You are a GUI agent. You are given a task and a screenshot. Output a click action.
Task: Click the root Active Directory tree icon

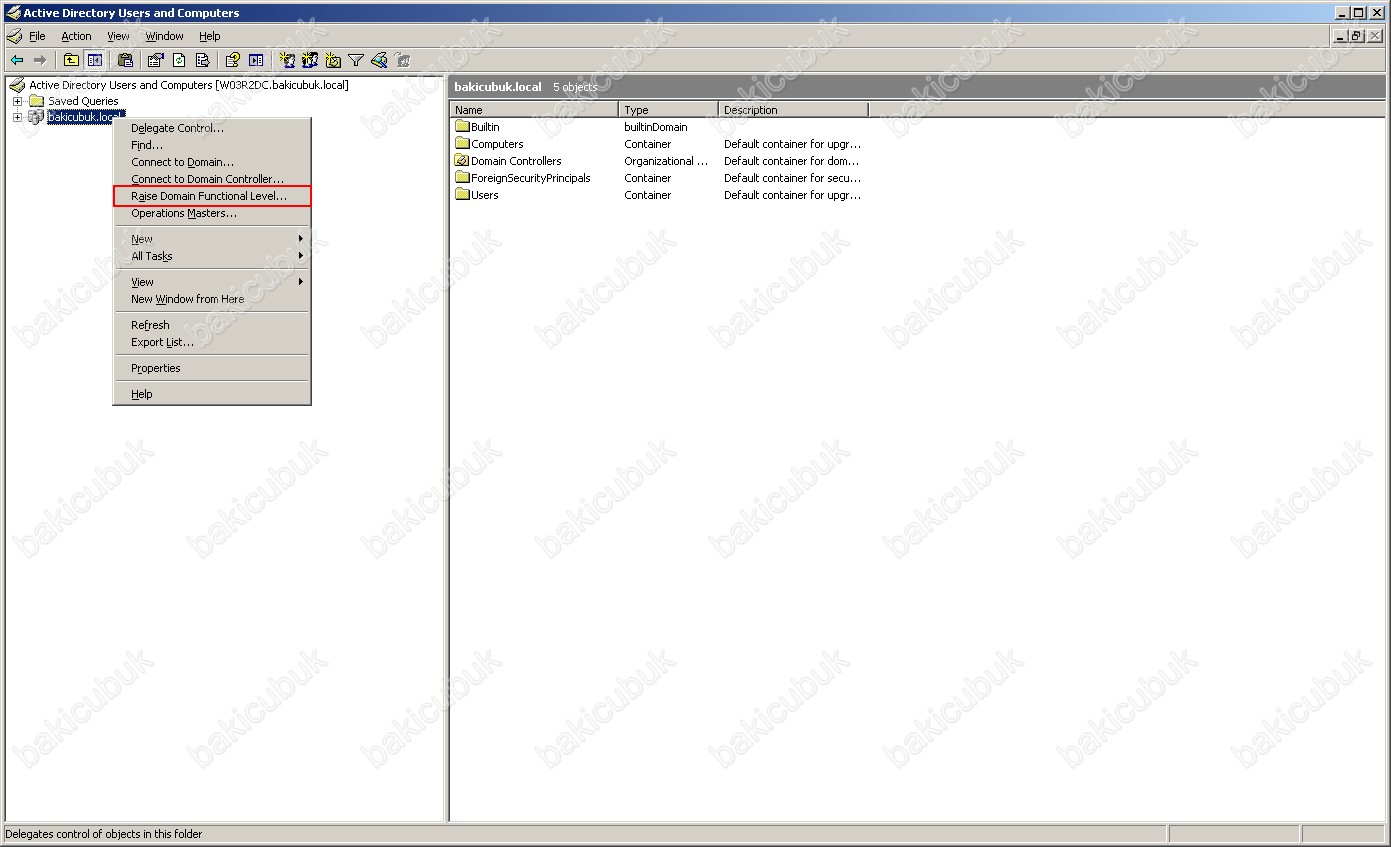[x=17, y=85]
